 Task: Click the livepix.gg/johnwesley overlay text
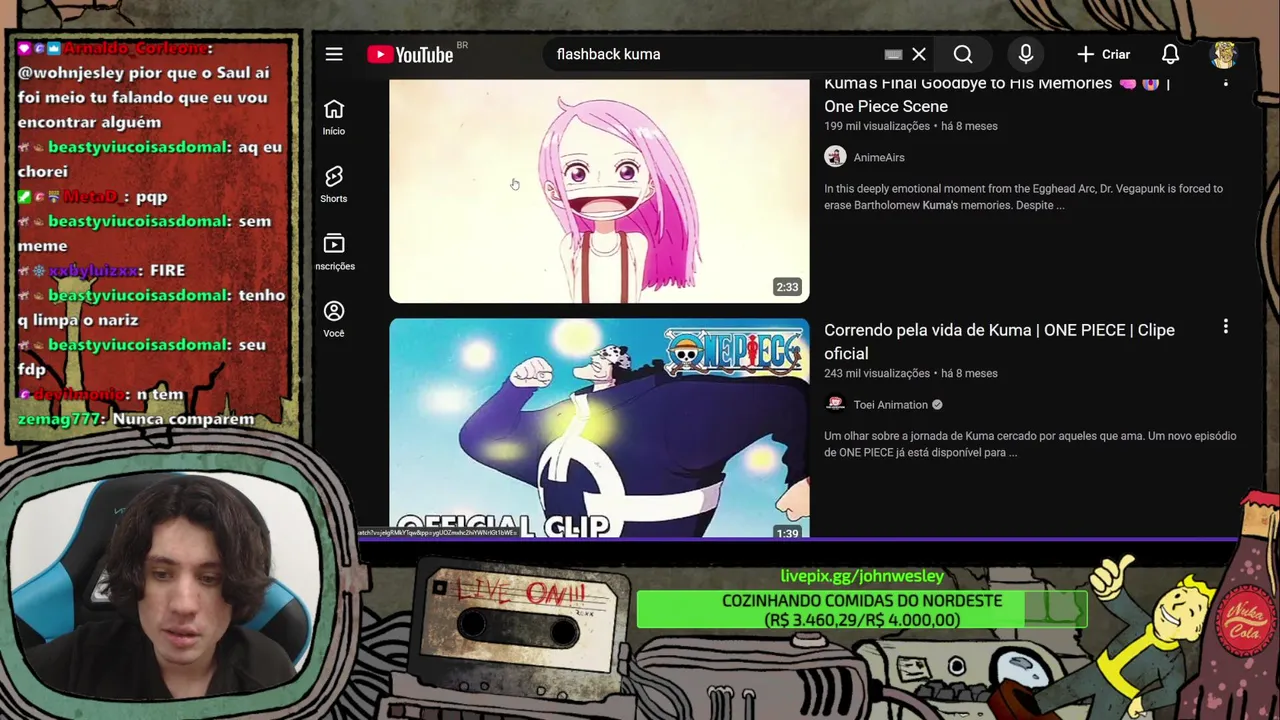(x=862, y=576)
